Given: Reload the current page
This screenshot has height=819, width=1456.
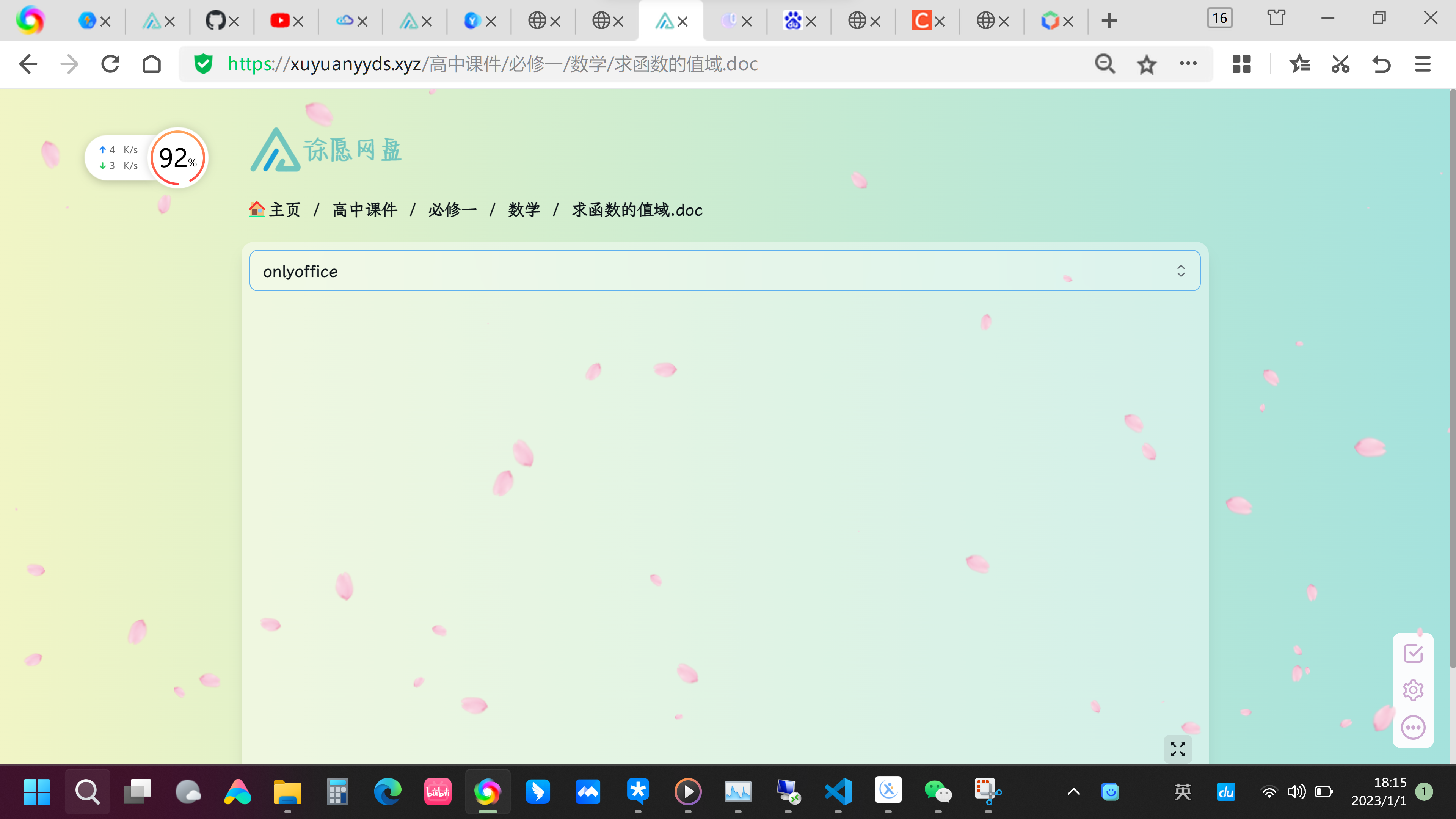Looking at the screenshot, I should pyautogui.click(x=110, y=64).
